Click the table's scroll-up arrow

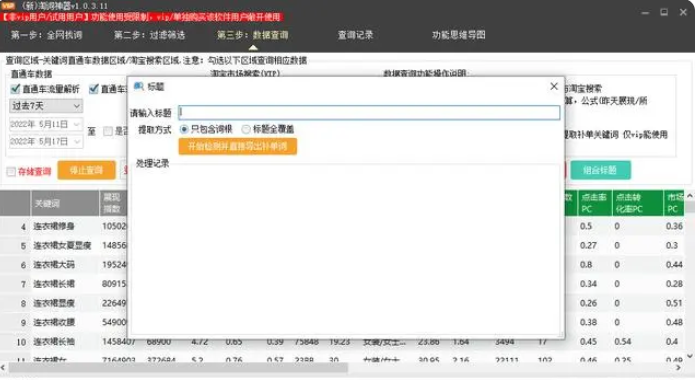690,196
